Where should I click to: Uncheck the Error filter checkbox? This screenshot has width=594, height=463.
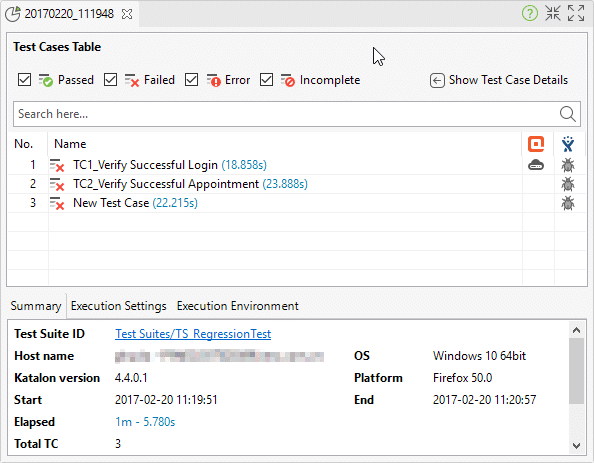point(191,80)
